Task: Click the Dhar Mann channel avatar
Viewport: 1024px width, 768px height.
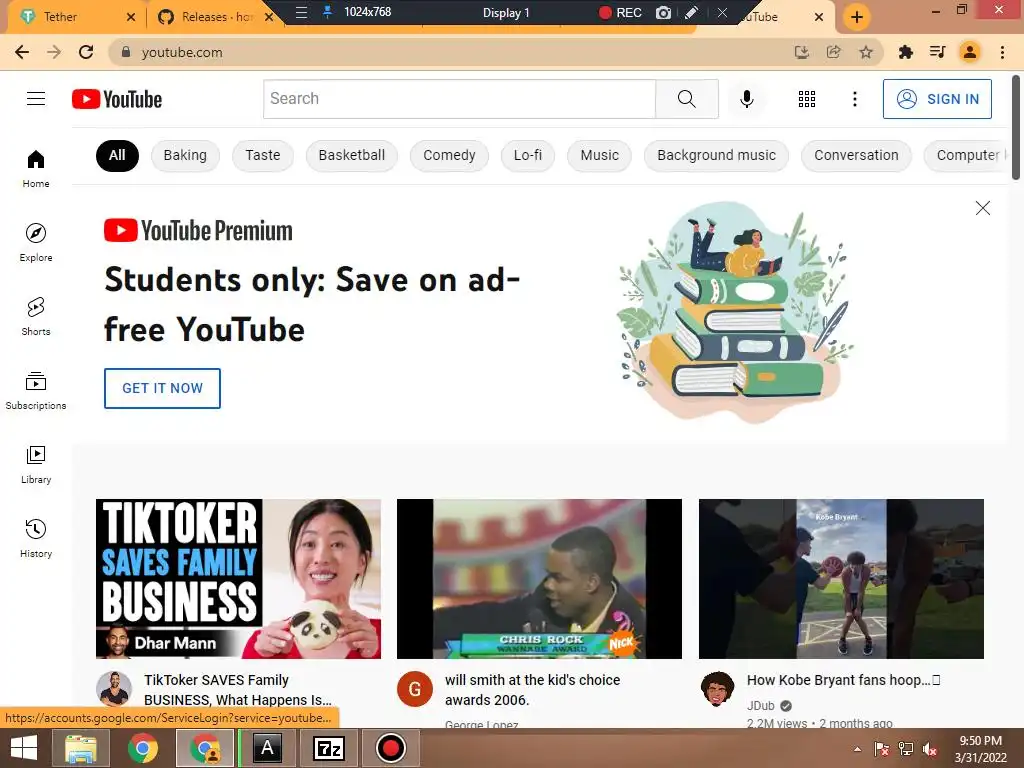Action: pyautogui.click(x=114, y=688)
